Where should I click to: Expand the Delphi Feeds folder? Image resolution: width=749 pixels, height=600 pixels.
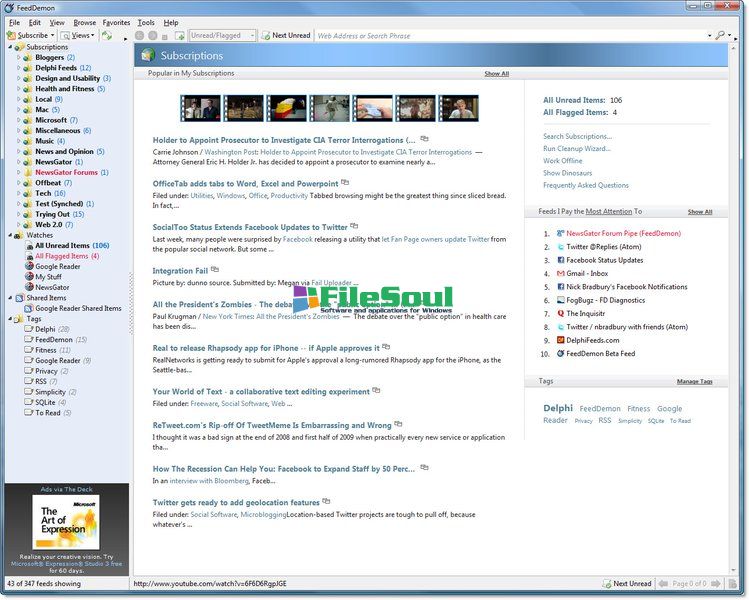point(17,68)
